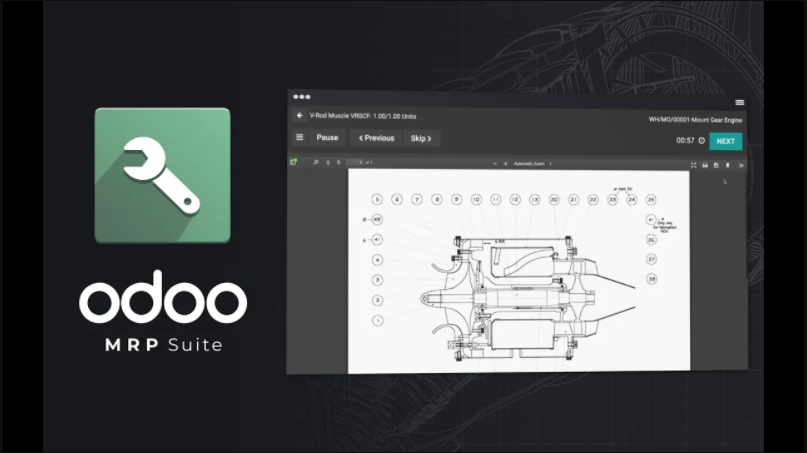Pause the work order timer
Image resolution: width=807 pixels, height=453 pixels.
point(327,137)
